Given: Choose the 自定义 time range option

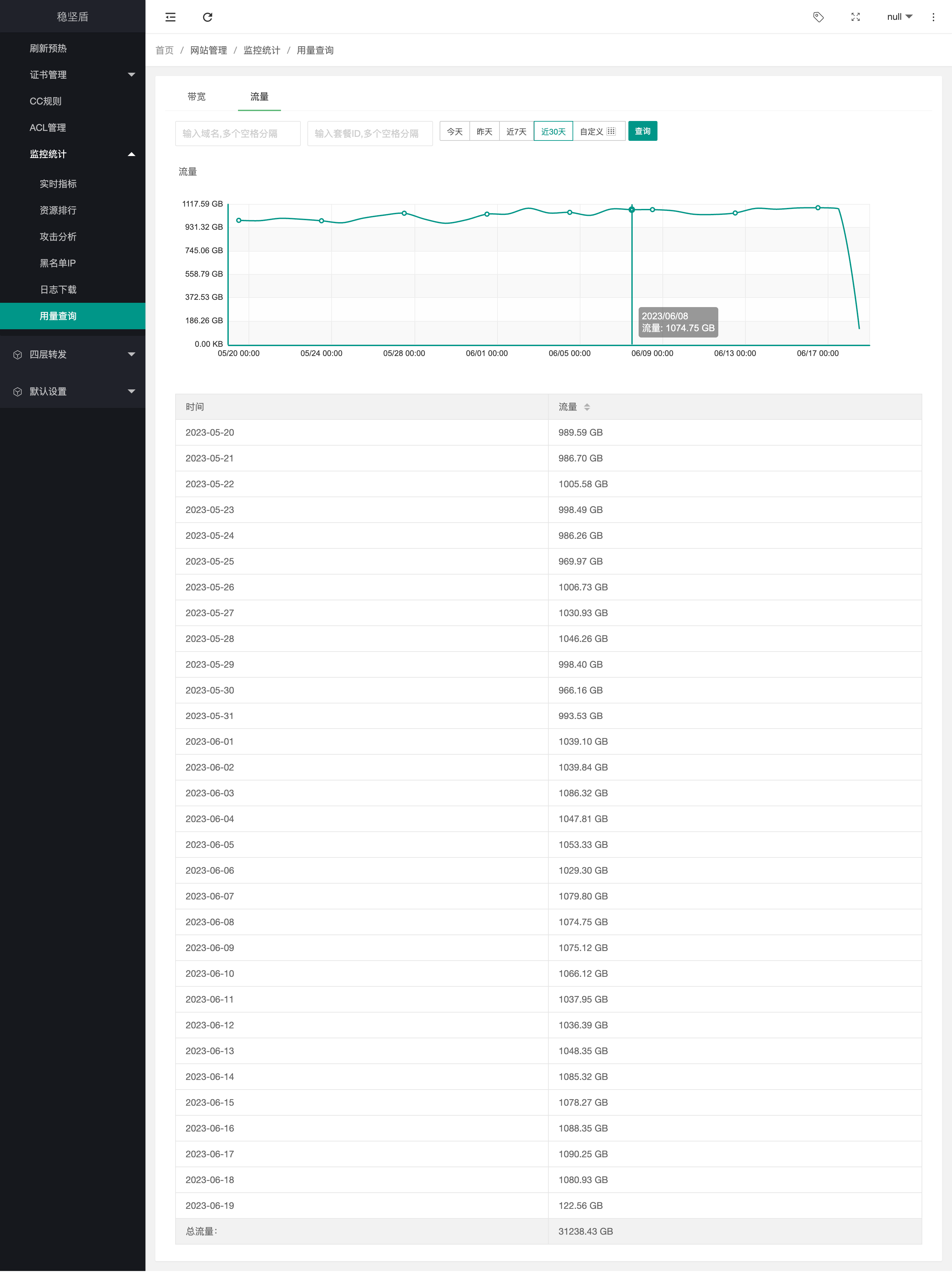Looking at the screenshot, I should 598,131.
